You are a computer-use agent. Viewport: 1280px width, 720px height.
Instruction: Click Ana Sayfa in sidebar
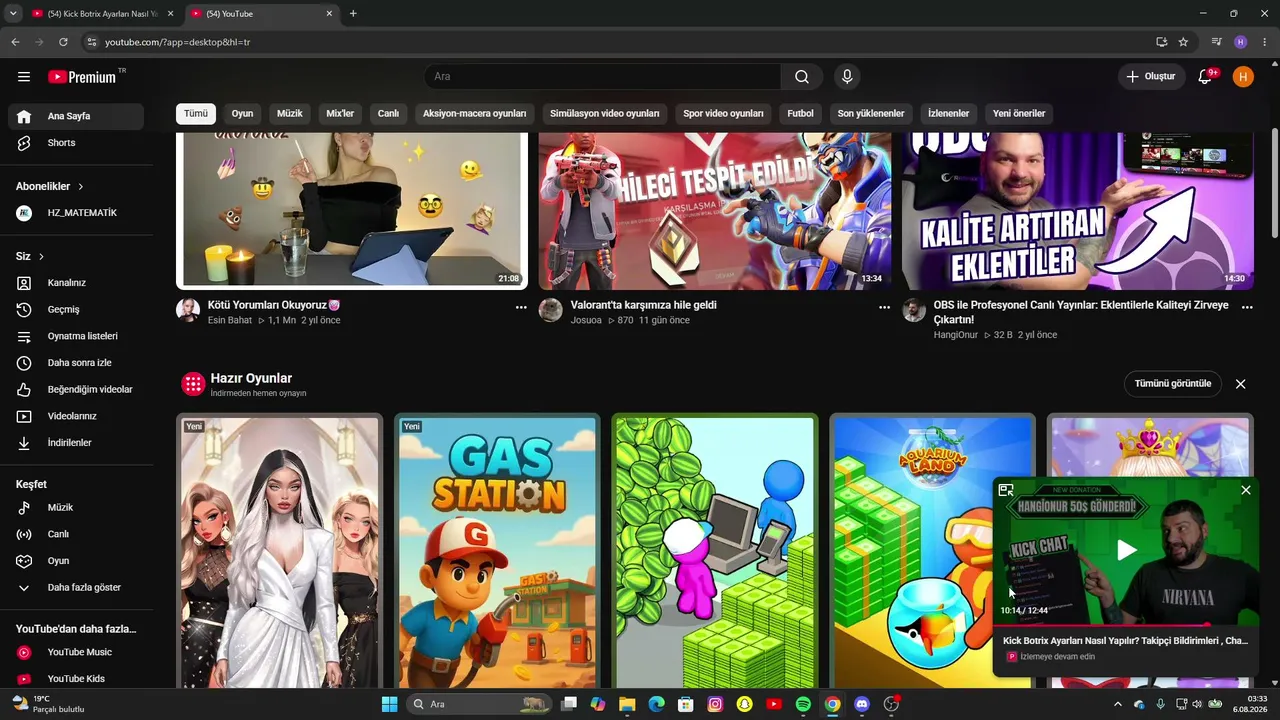coord(76,116)
